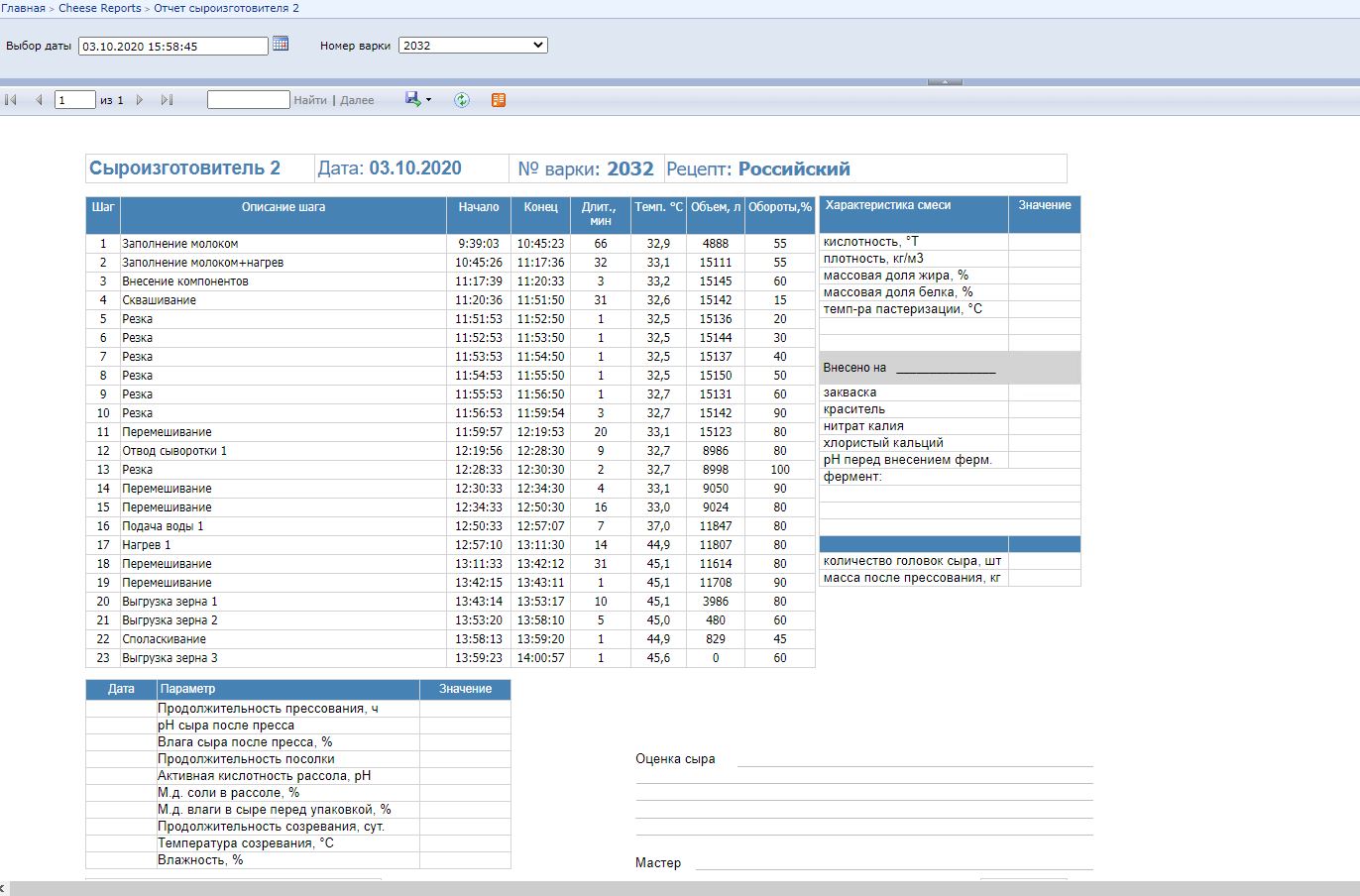This screenshot has height=896, width=1360.
Task: Go to first report page
Action: point(12,100)
